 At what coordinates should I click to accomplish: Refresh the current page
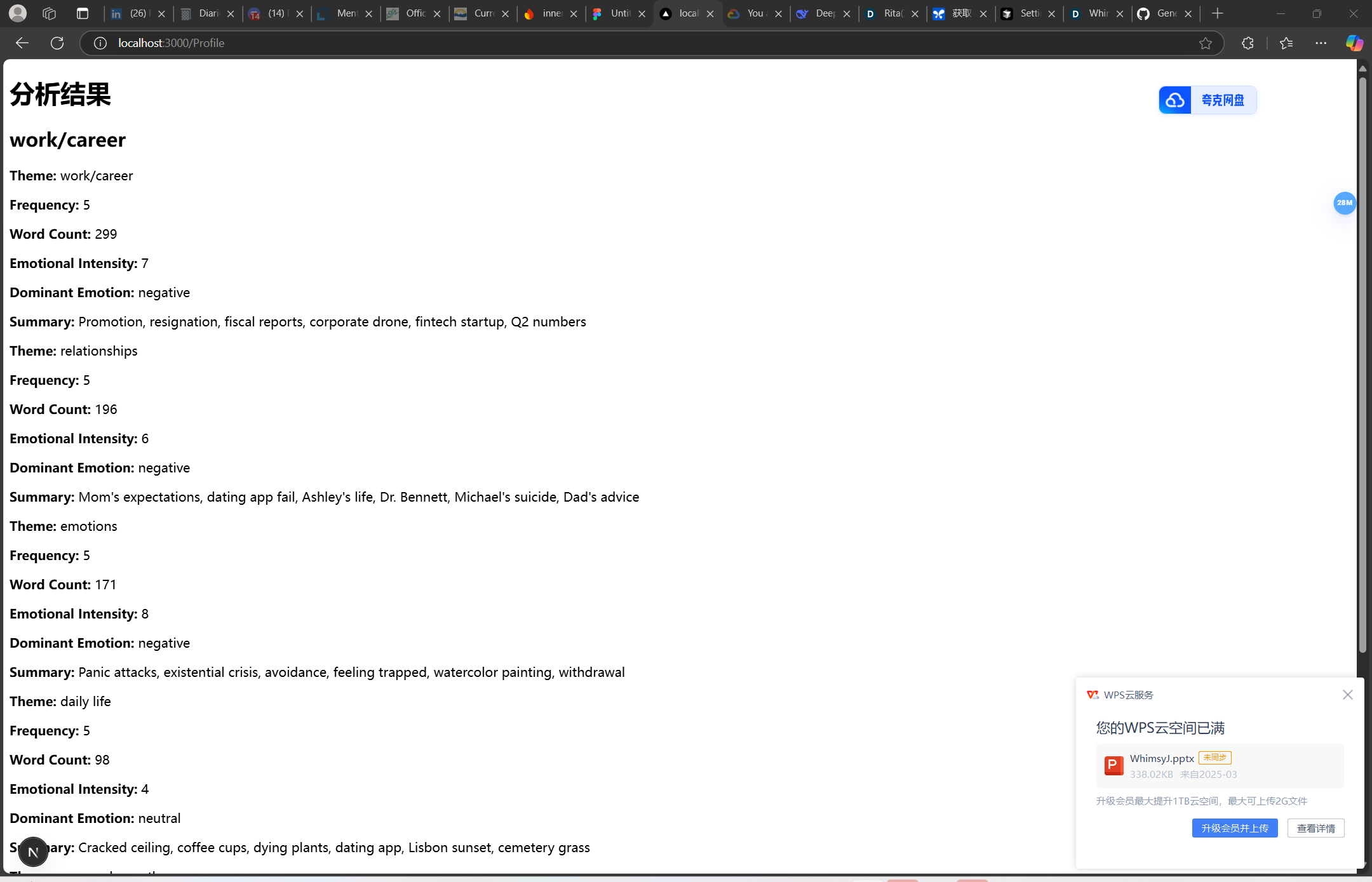pos(57,43)
